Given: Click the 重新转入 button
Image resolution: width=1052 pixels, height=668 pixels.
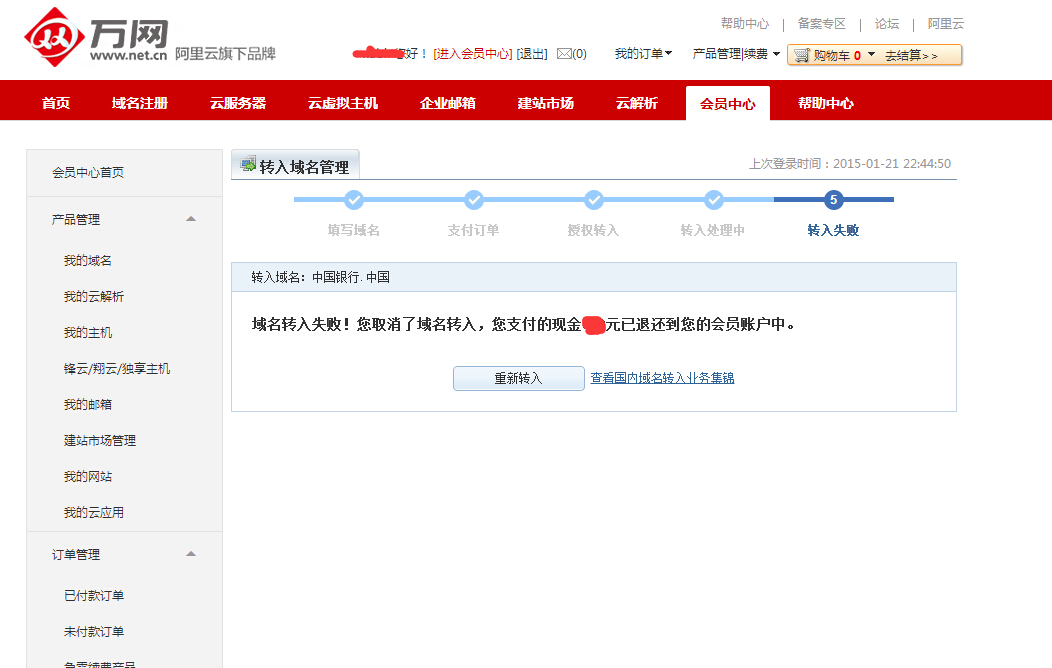Looking at the screenshot, I should click(x=519, y=378).
